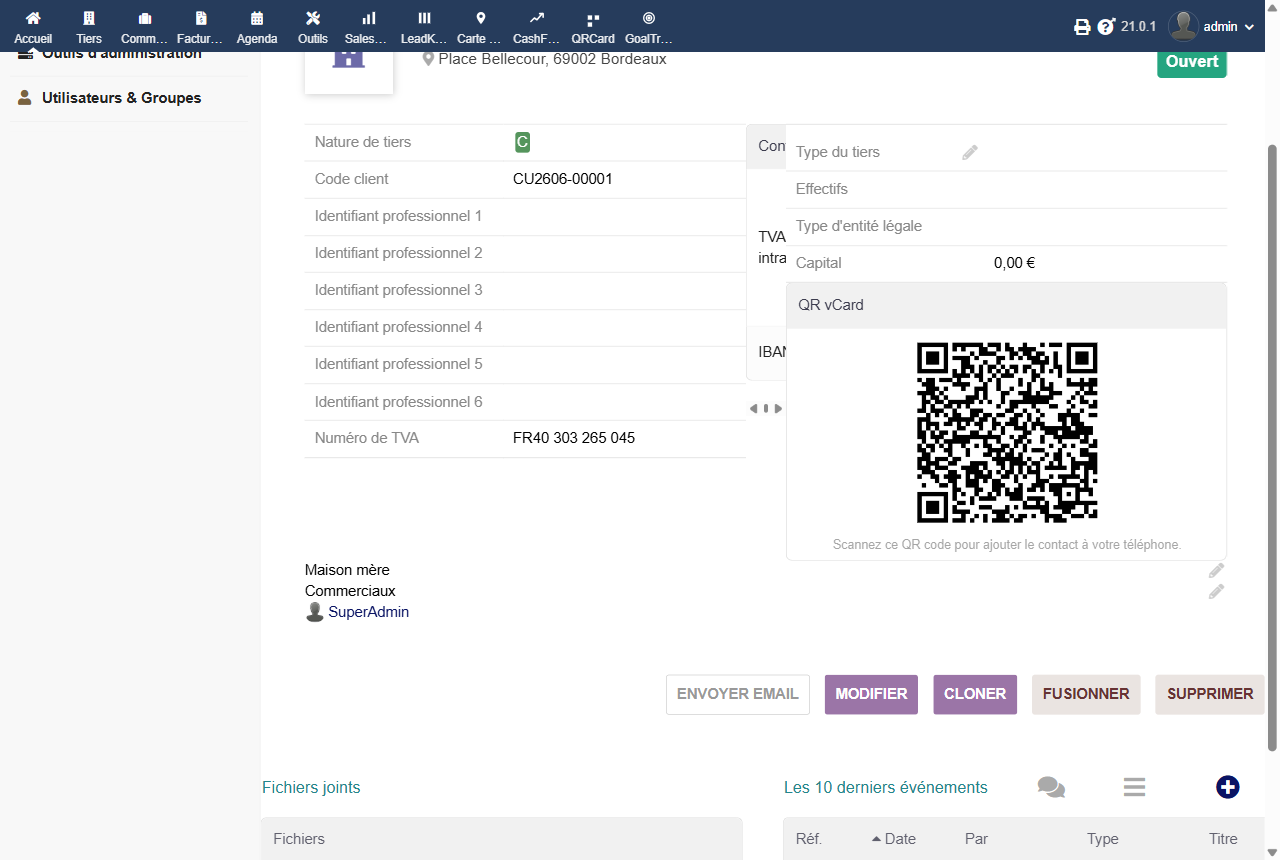Click the printer icon in the top bar
The image size is (1280, 860).
(x=1082, y=27)
